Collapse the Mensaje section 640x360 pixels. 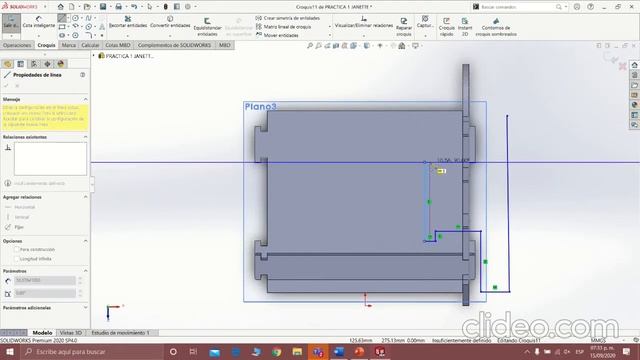[85, 99]
